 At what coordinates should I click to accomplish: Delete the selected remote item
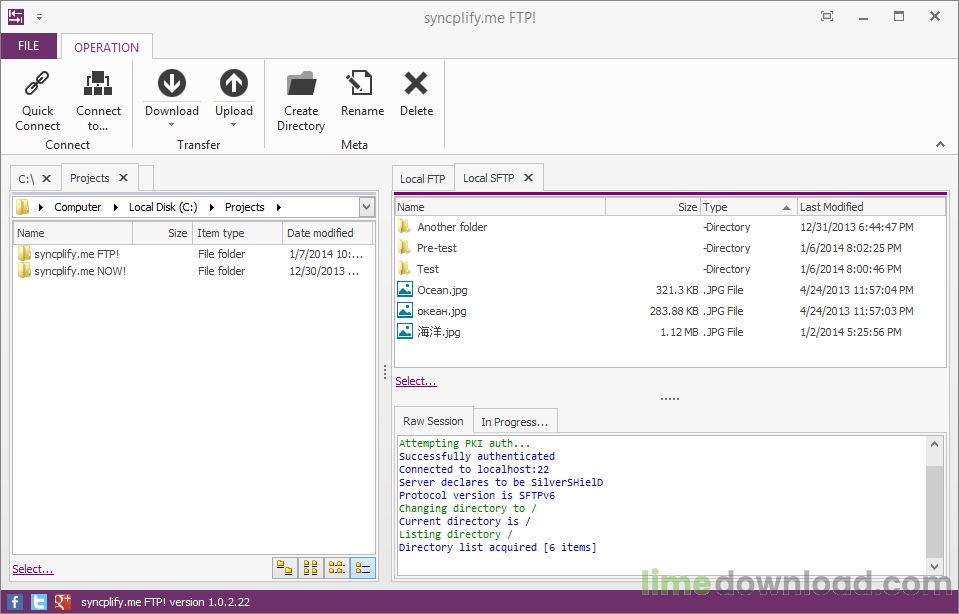416,100
